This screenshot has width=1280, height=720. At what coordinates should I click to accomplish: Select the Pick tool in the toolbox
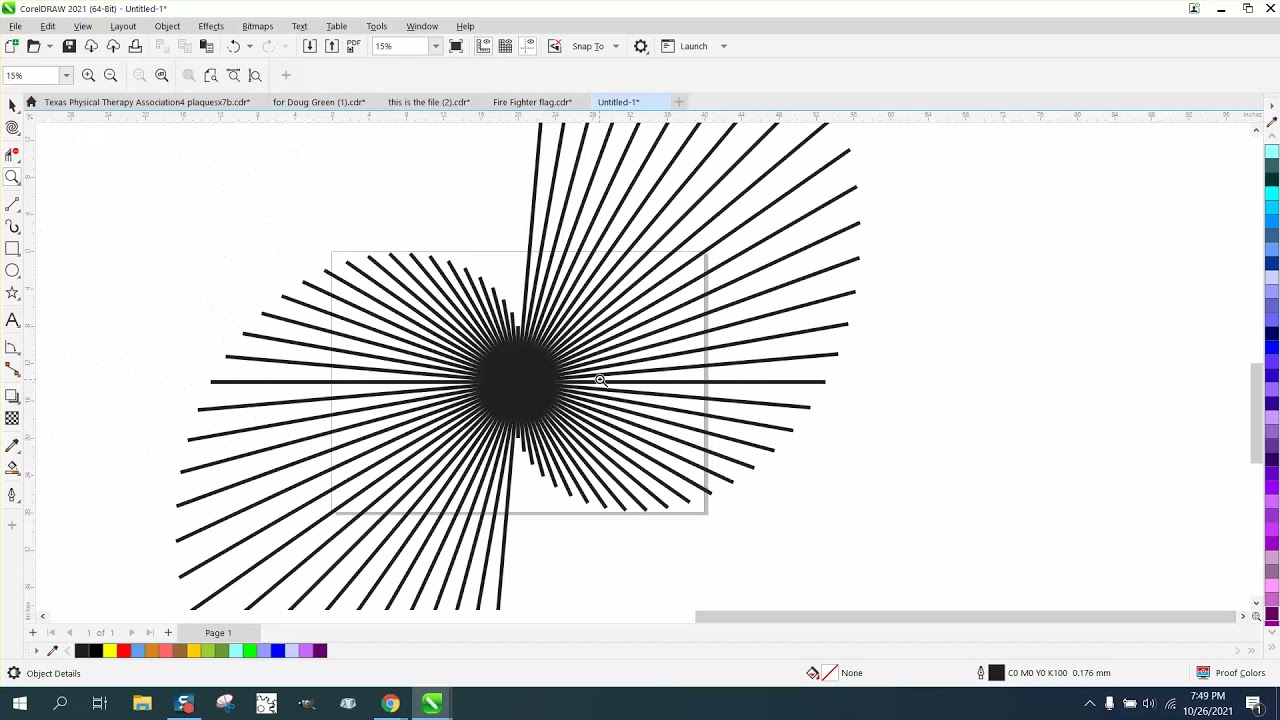pyautogui.click(x=12, y=106)
